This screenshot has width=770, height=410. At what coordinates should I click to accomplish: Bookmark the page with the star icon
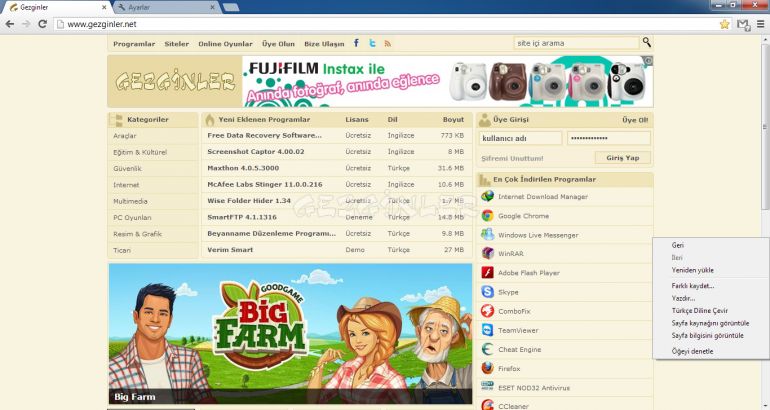click(x=724, y=24)
